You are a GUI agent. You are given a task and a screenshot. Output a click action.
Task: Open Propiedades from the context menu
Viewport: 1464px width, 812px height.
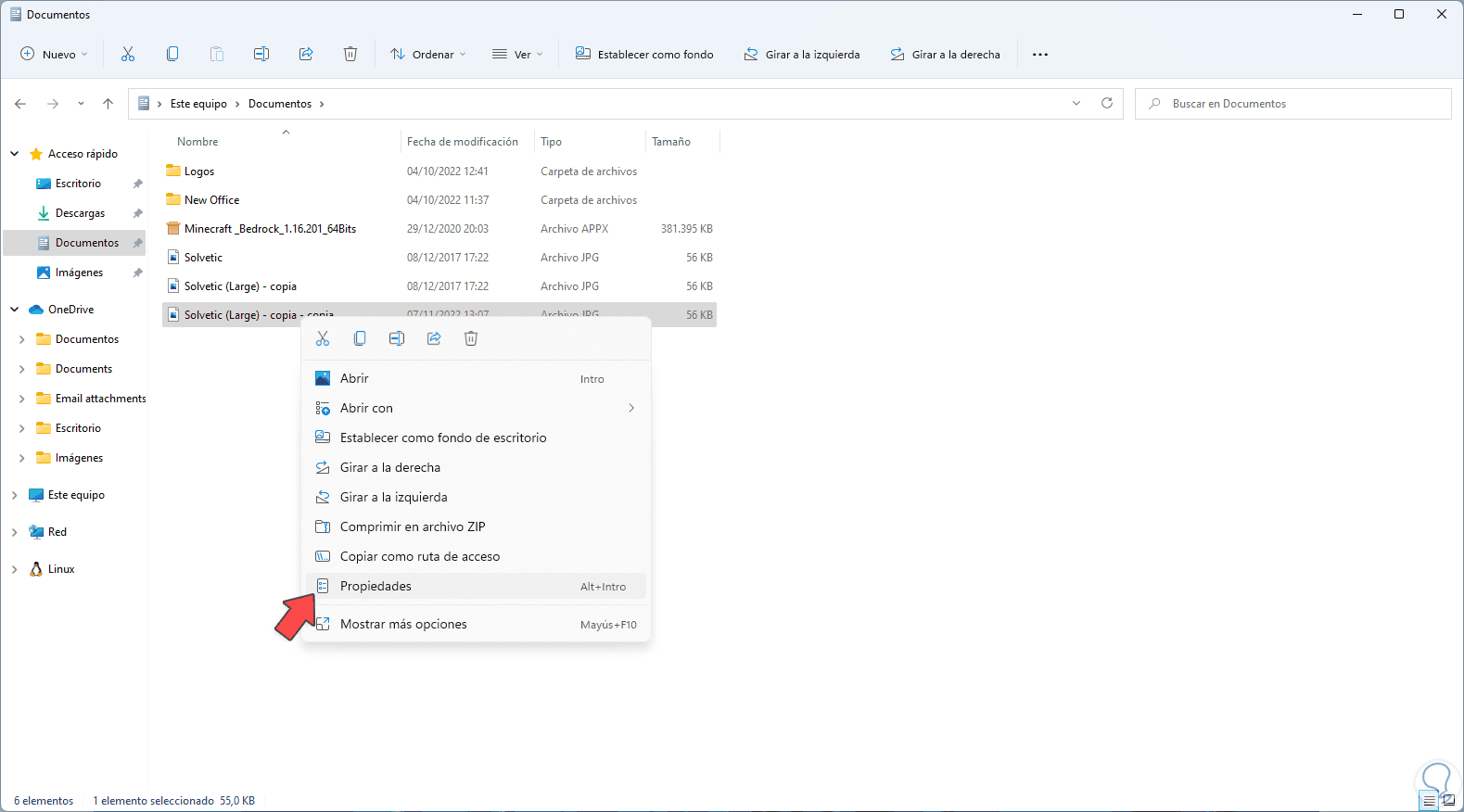pyautogui.click(x=477, y=586)
